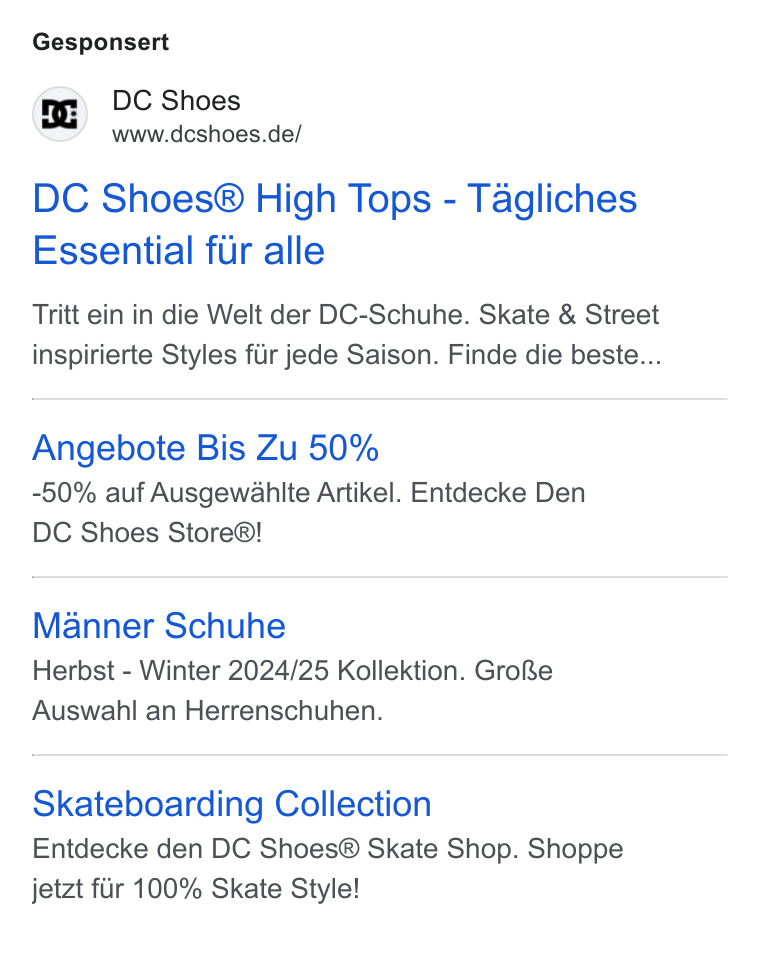Click the 'Auswahl an Herrenschuhen' text line
The width and height of the screenshot is (760, 956).
click(207, 711)
